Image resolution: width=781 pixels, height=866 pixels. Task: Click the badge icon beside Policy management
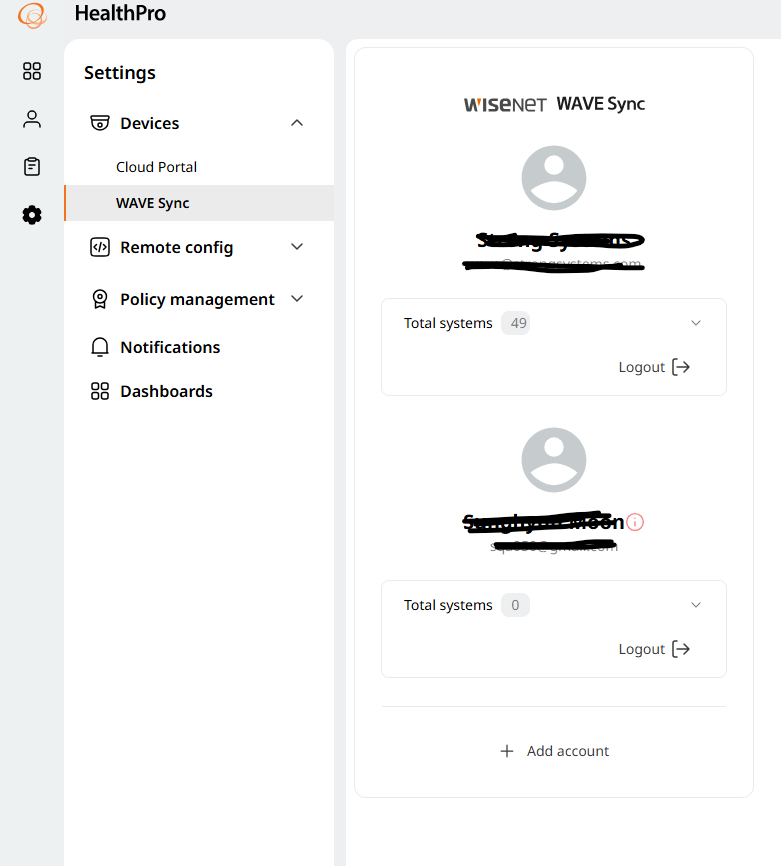point(100,299)
